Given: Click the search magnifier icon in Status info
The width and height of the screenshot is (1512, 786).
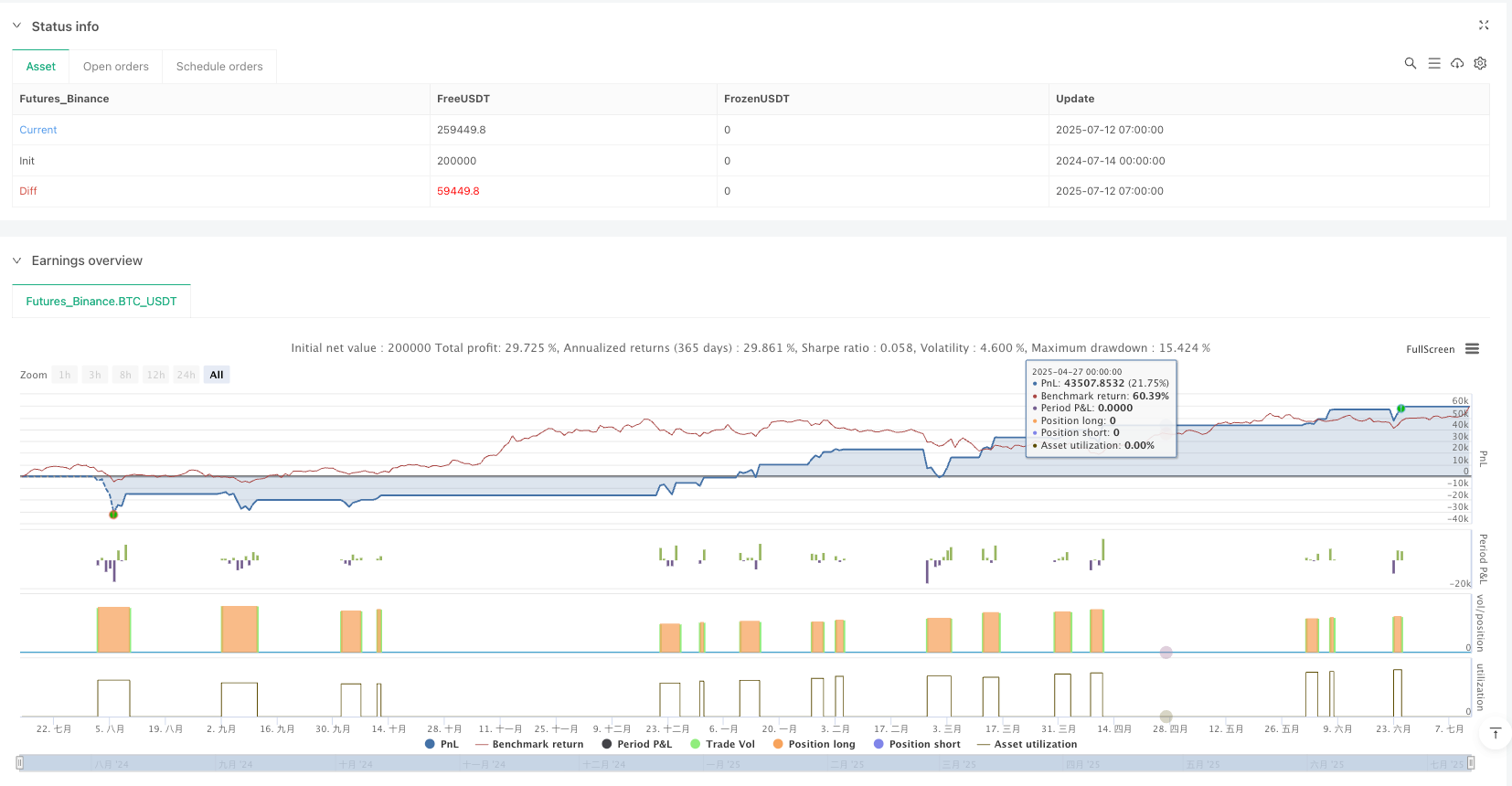Looking at the screenshot, I should 1410,63.
